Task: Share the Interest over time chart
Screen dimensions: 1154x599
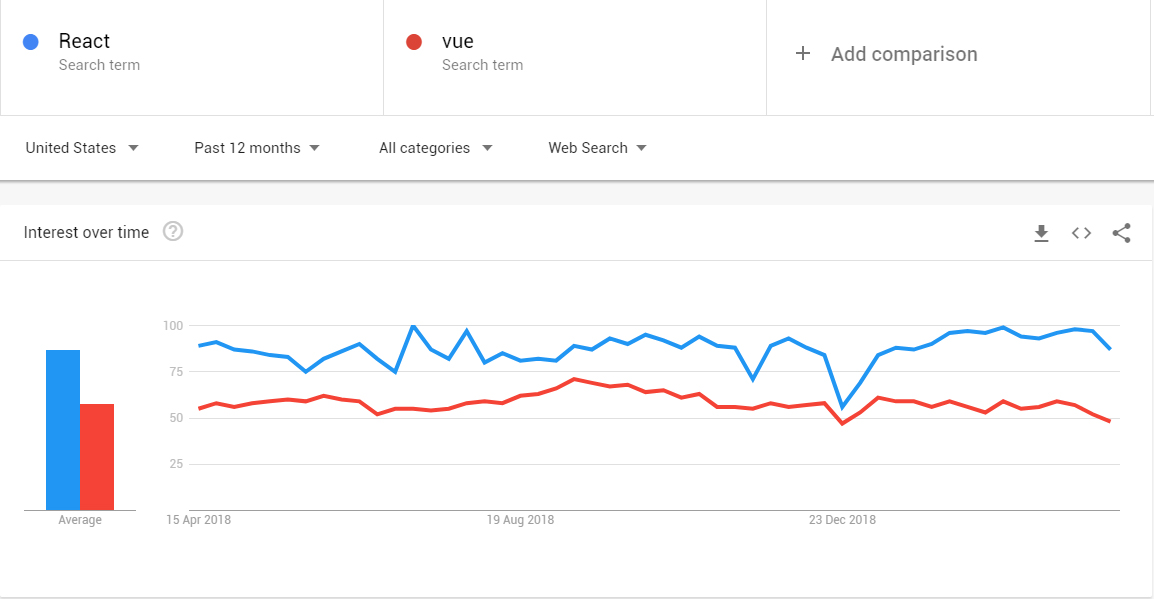Action: 1121,233
